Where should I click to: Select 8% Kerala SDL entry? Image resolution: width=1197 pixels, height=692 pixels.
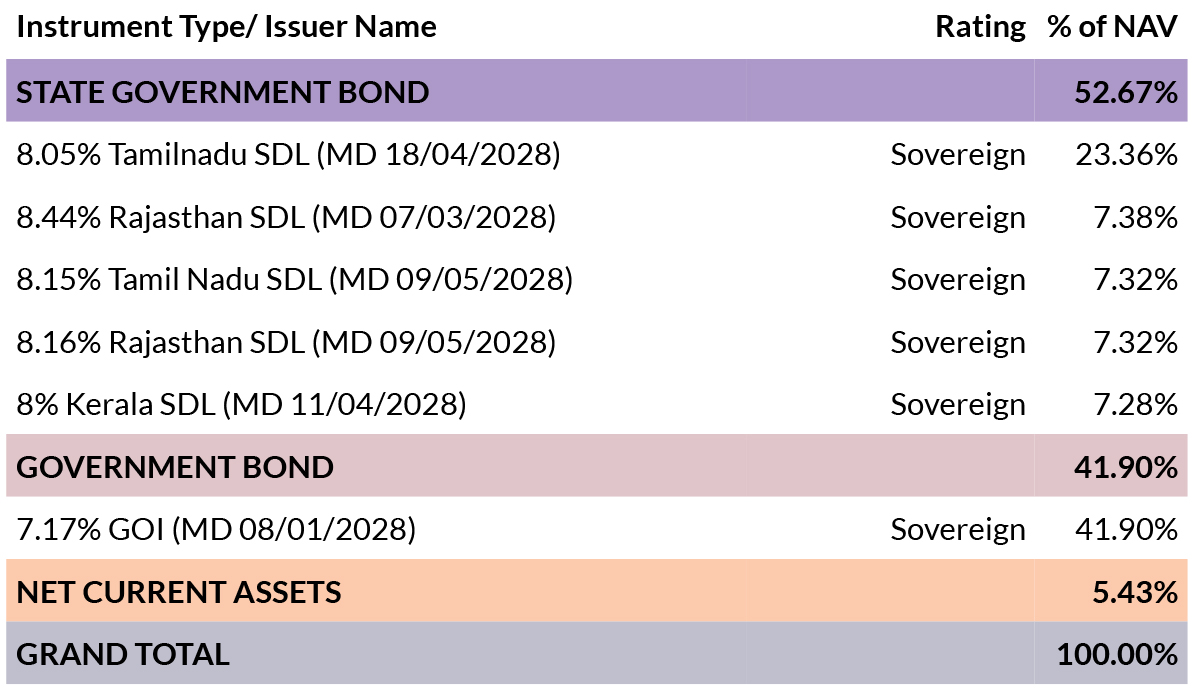(240, 405)
